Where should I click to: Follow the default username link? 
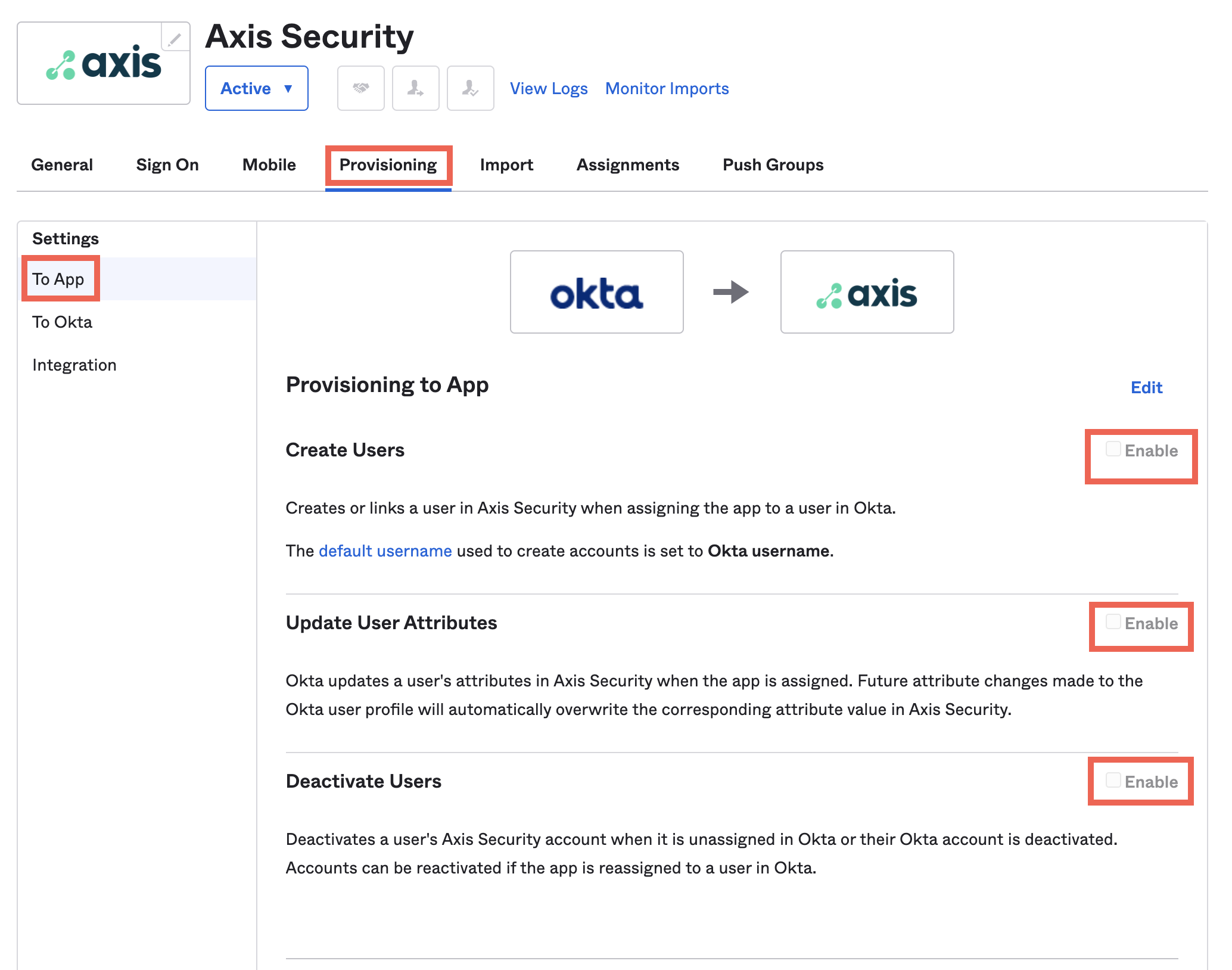(385, 551)
